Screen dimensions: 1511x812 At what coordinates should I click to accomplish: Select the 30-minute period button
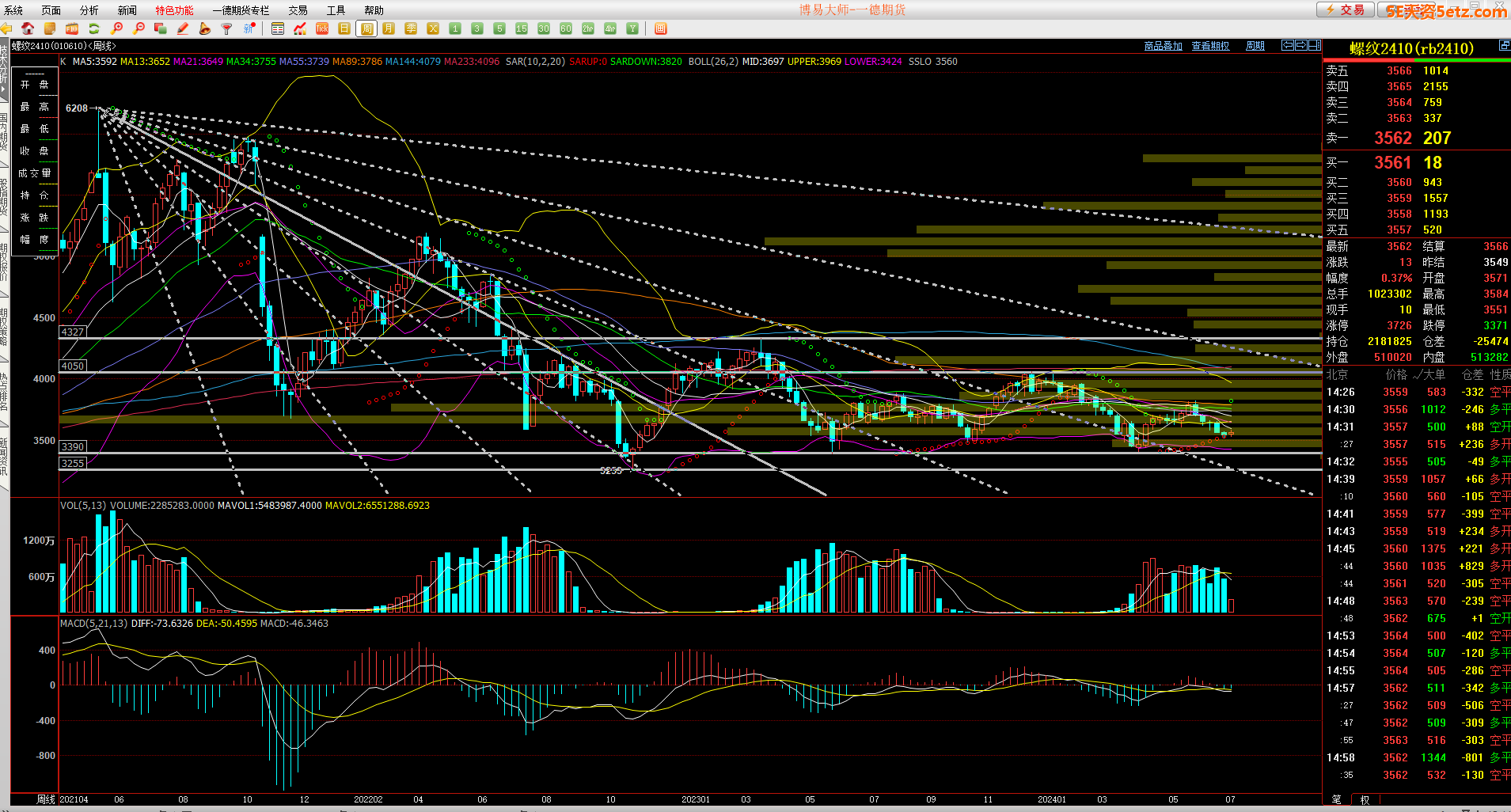[x=544, y=28]
